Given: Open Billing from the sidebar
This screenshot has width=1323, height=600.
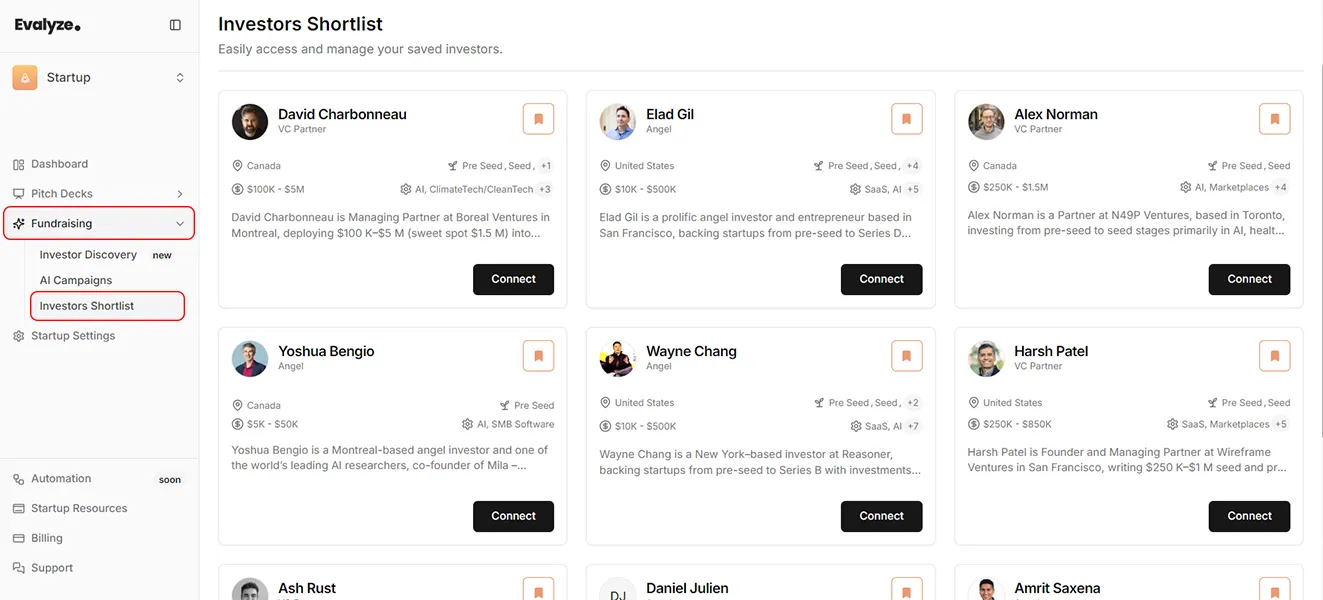Looking at the screenshot, I should [x=18, y=538].
